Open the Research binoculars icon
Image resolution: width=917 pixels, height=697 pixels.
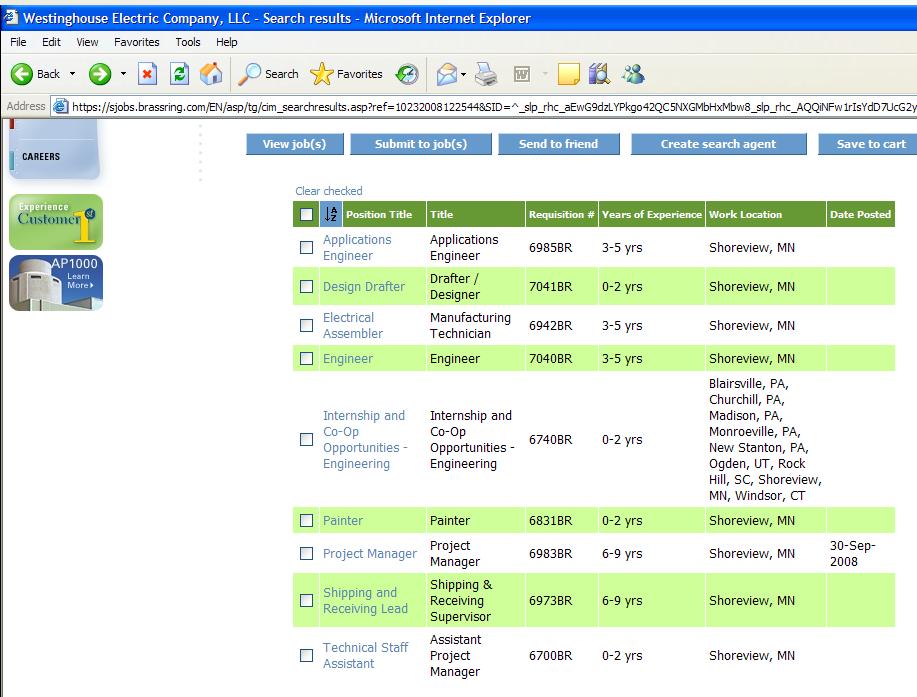599,74
